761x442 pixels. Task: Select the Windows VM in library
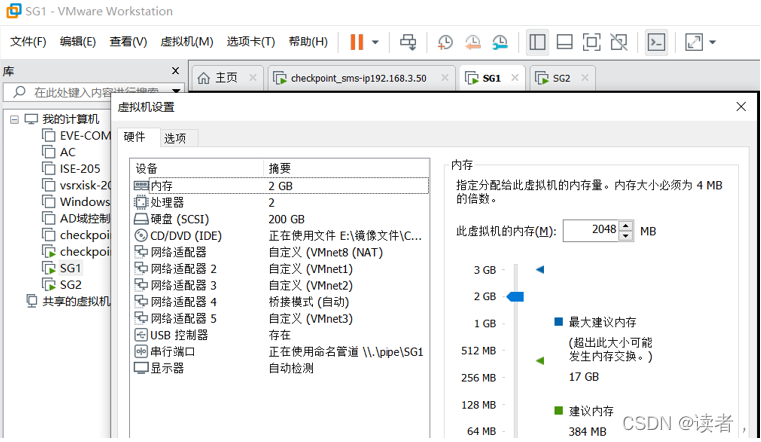coord(77,202)
